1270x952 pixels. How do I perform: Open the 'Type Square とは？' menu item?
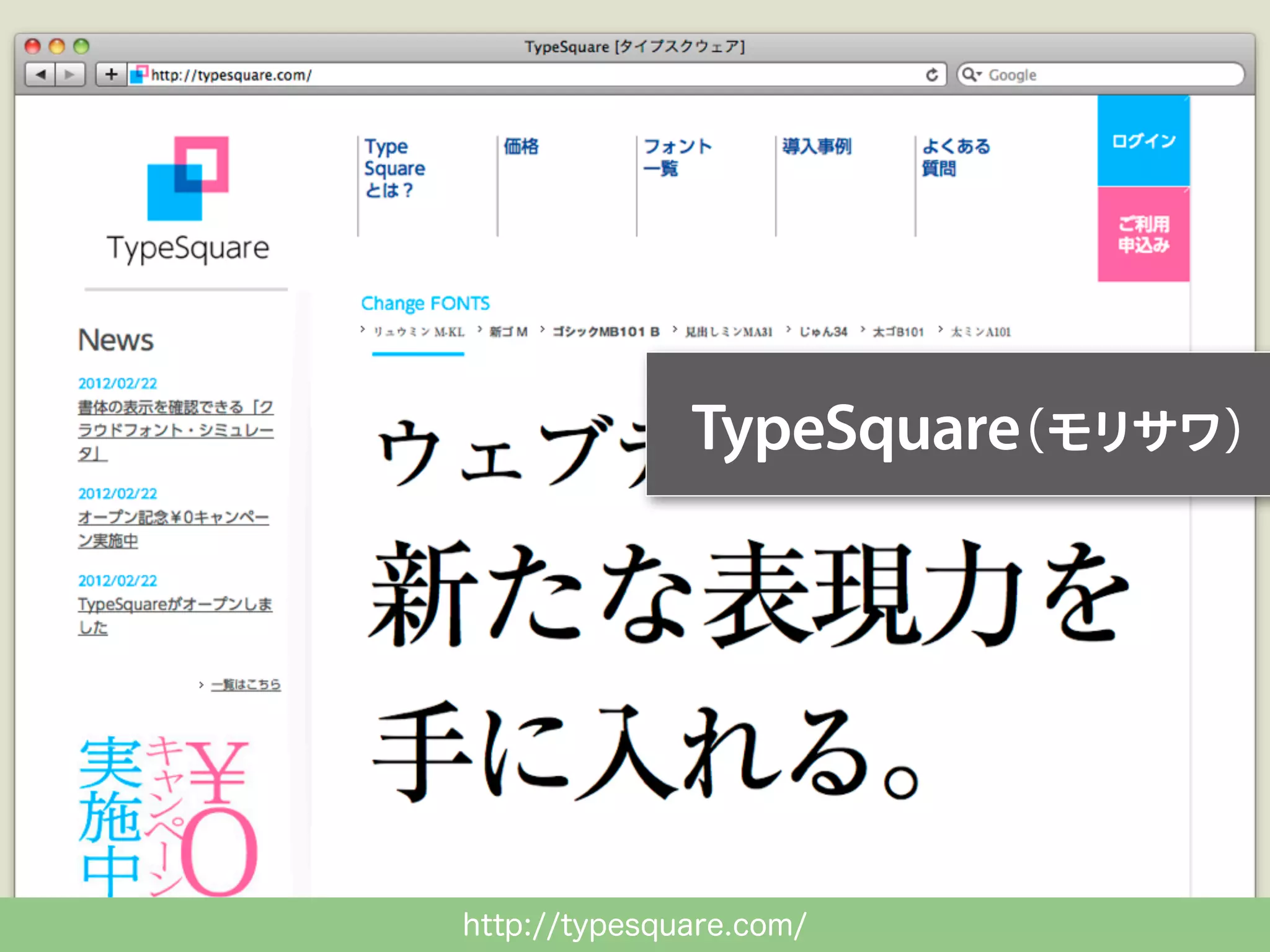pos(395,168)
